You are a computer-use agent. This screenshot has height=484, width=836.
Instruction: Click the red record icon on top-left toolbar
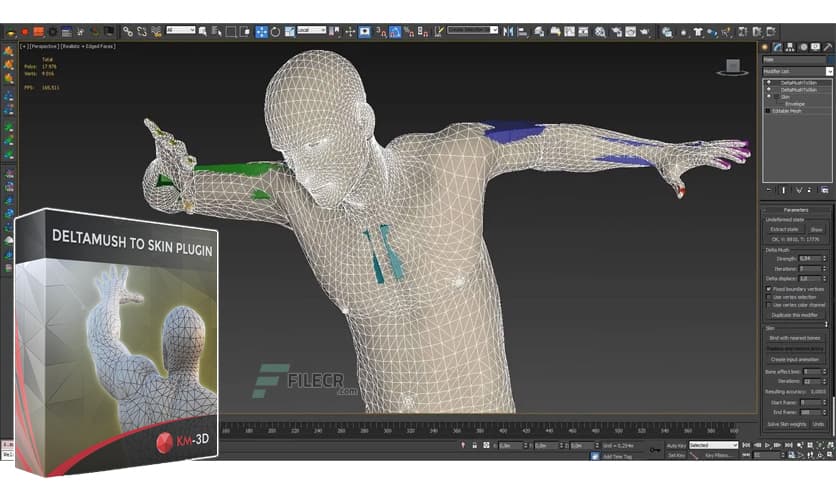[25, 32]
